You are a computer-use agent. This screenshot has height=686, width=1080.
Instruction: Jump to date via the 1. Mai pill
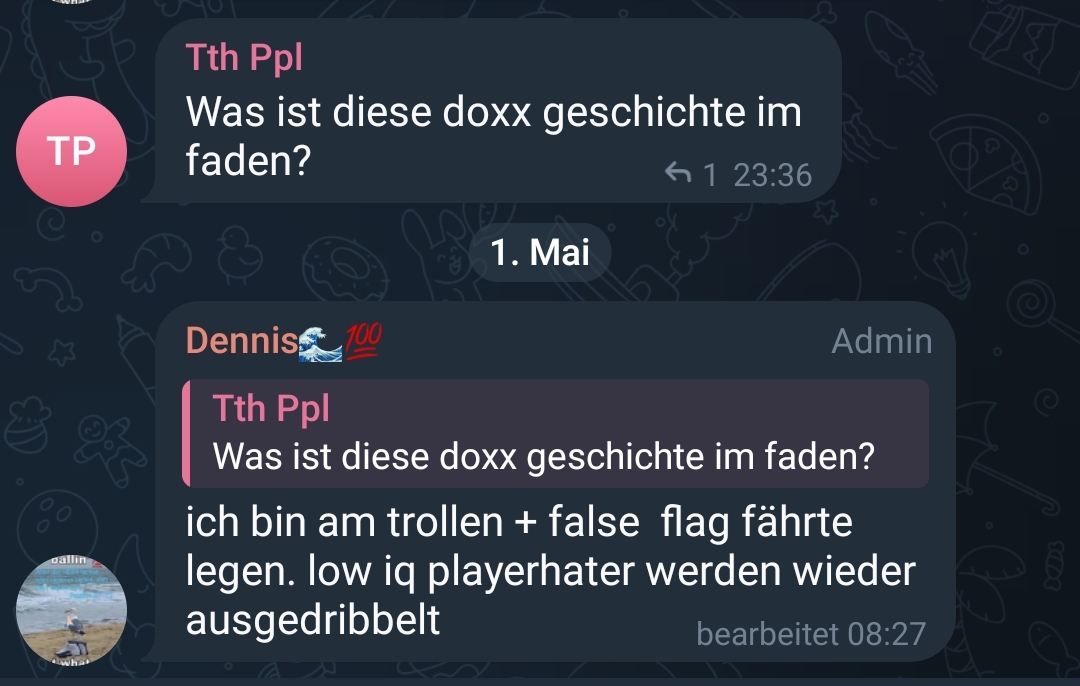(x=540, y=252)
